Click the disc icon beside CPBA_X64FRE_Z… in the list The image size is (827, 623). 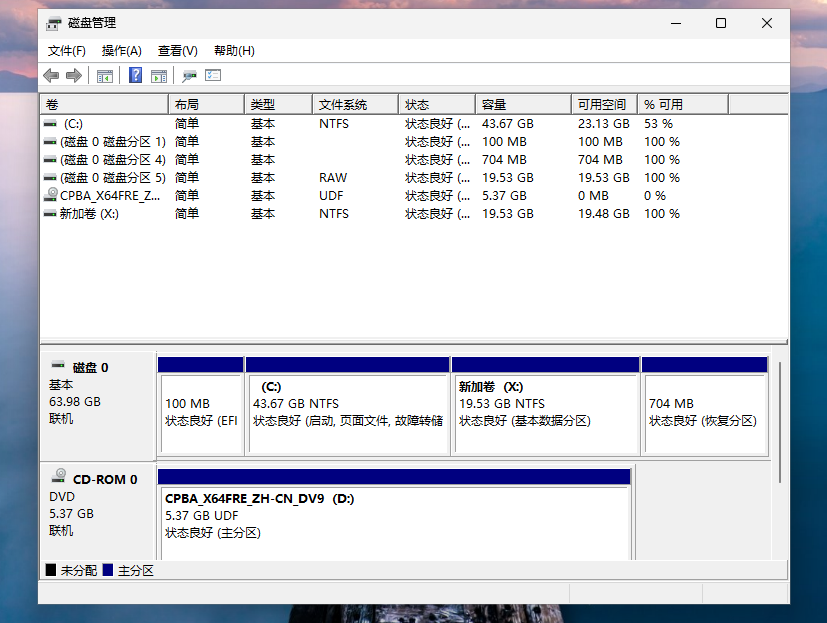click(x=51, y=195)
